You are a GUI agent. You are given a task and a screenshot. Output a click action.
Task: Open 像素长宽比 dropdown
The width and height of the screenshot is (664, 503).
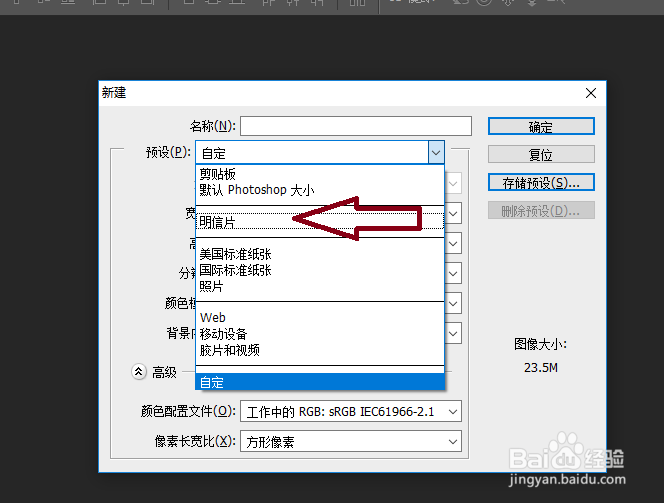pos(351,441)
